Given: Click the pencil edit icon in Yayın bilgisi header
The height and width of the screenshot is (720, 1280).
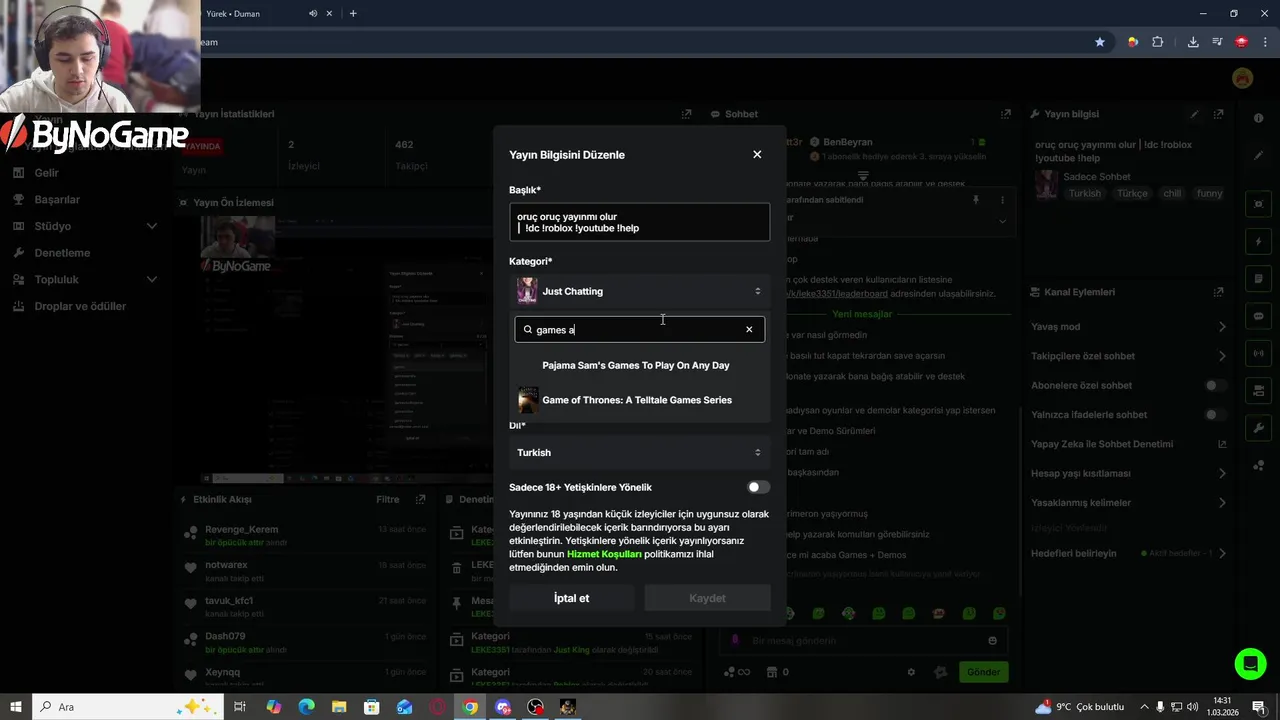Looking at the screenshot, I should [x=1194, y=114].
